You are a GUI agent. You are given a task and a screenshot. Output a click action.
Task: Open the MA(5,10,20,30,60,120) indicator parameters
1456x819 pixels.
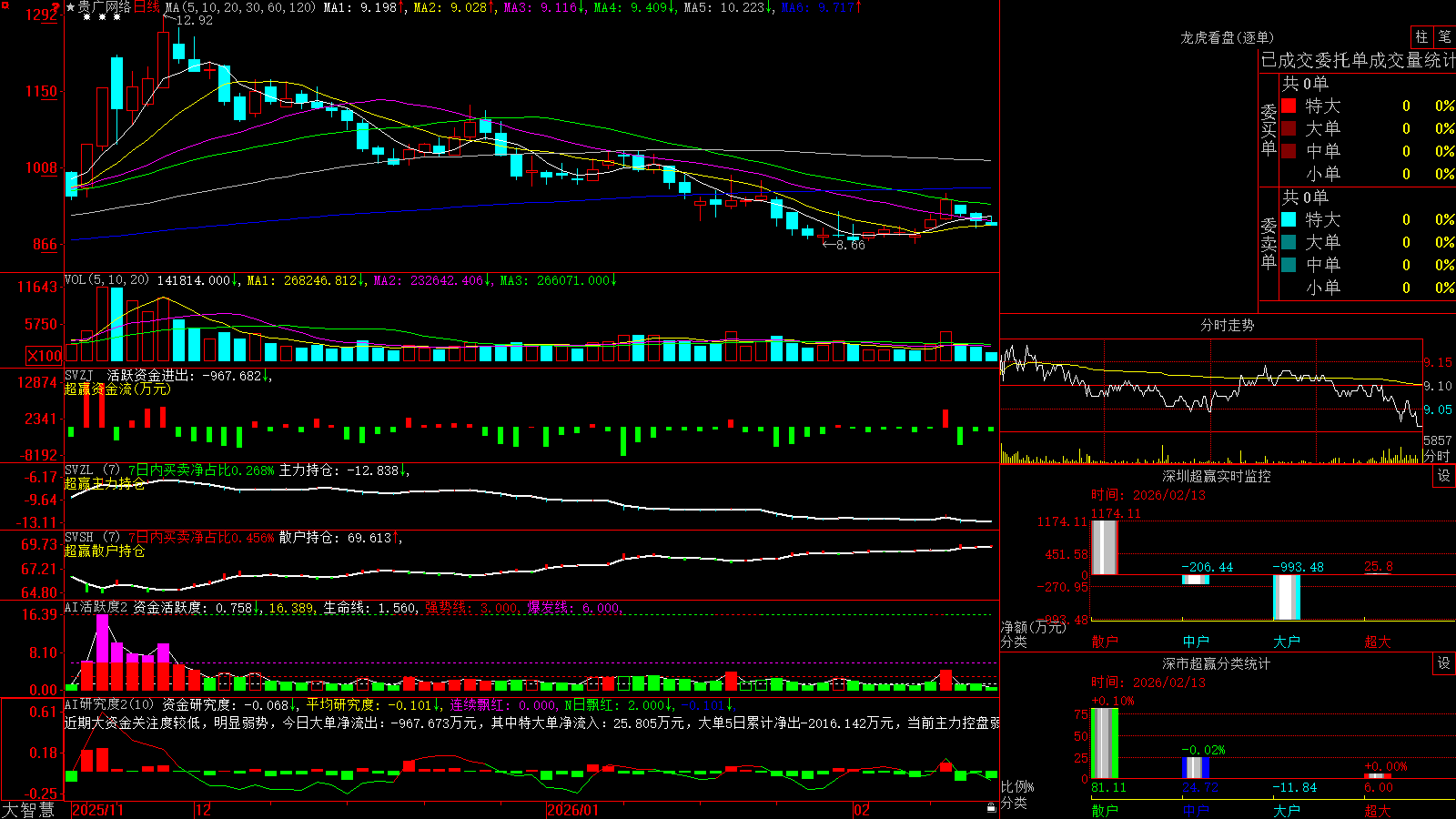240,7
